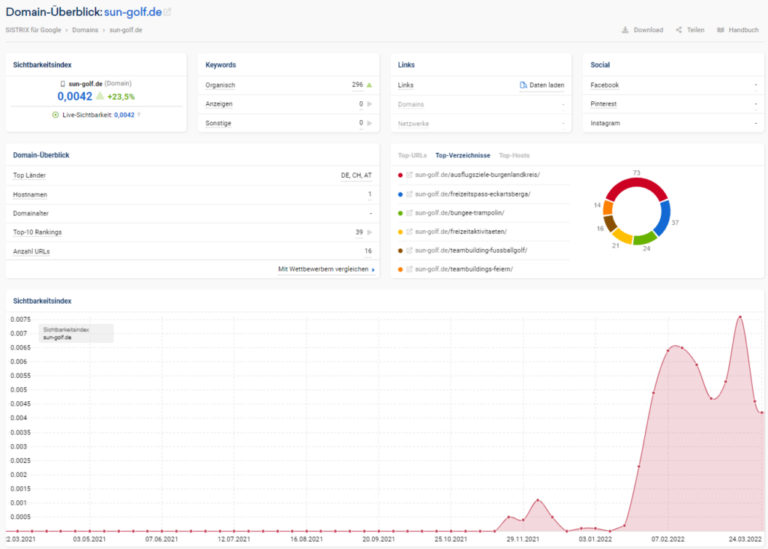
Task: Click the yellow donut segment labeled 21
Action: click(x=622, y=237)
